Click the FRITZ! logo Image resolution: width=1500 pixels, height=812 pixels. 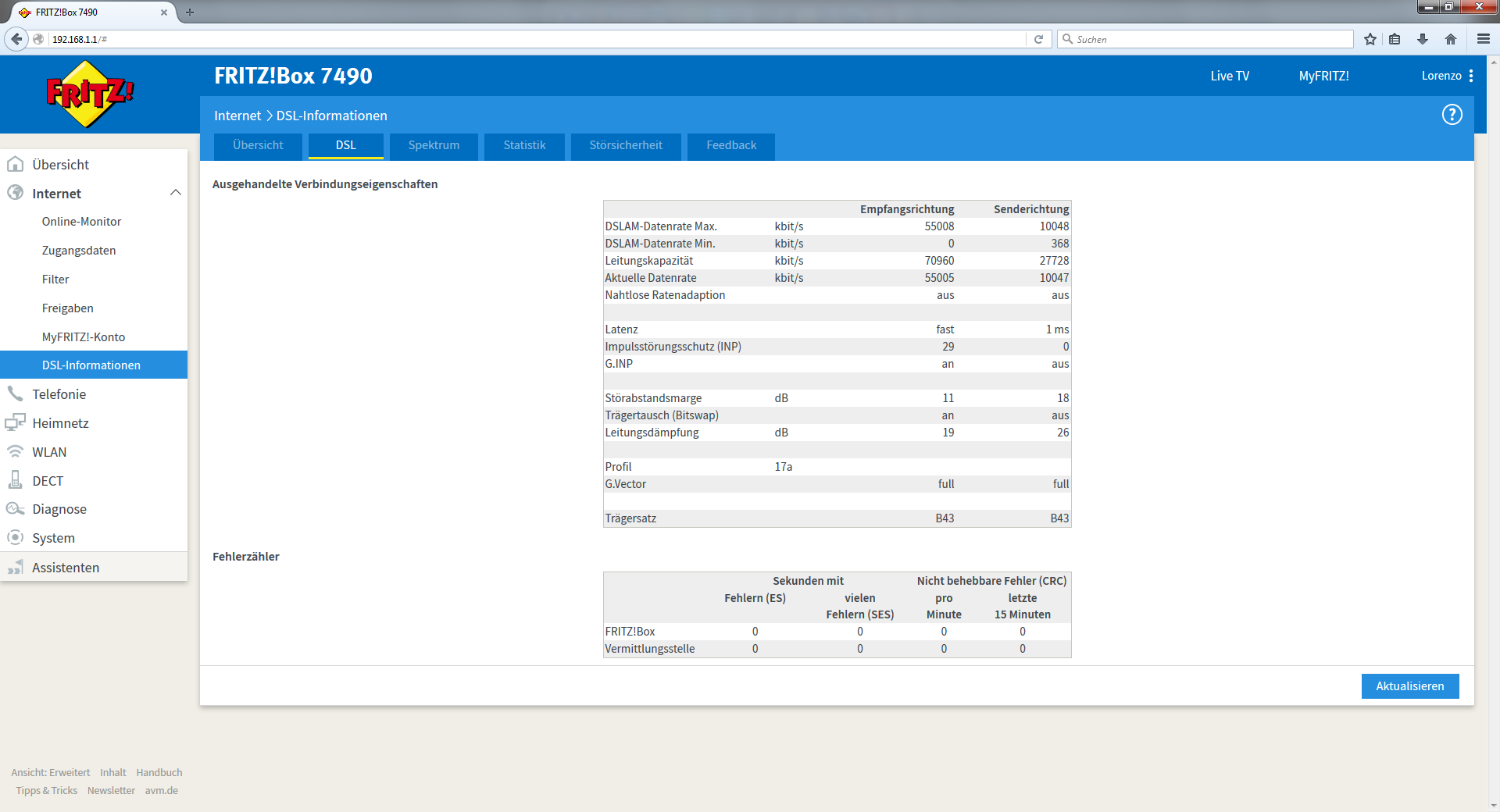pos(90,94)
